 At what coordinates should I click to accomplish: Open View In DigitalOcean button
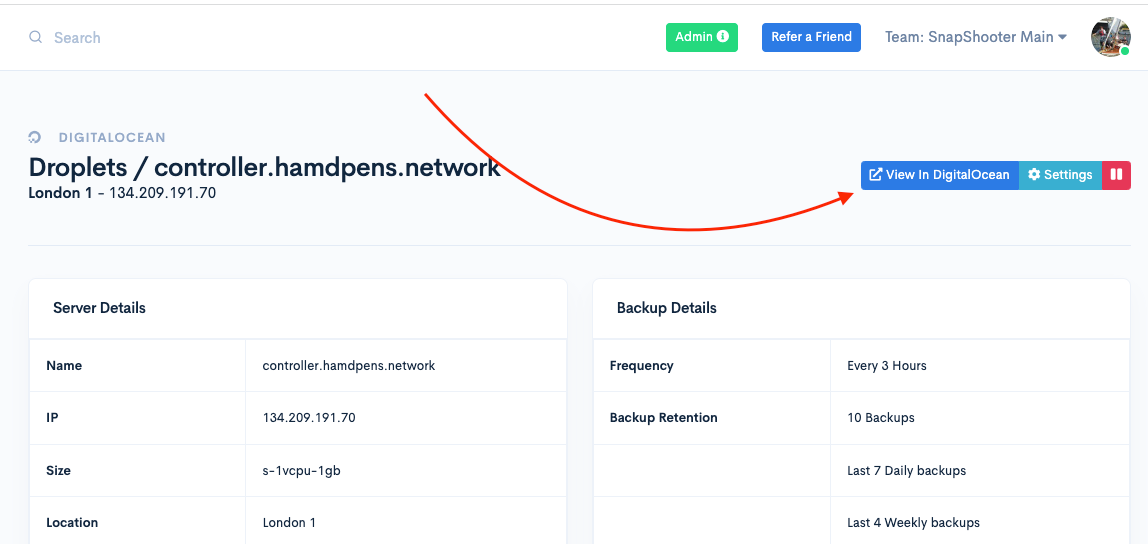tap(939, 175)
